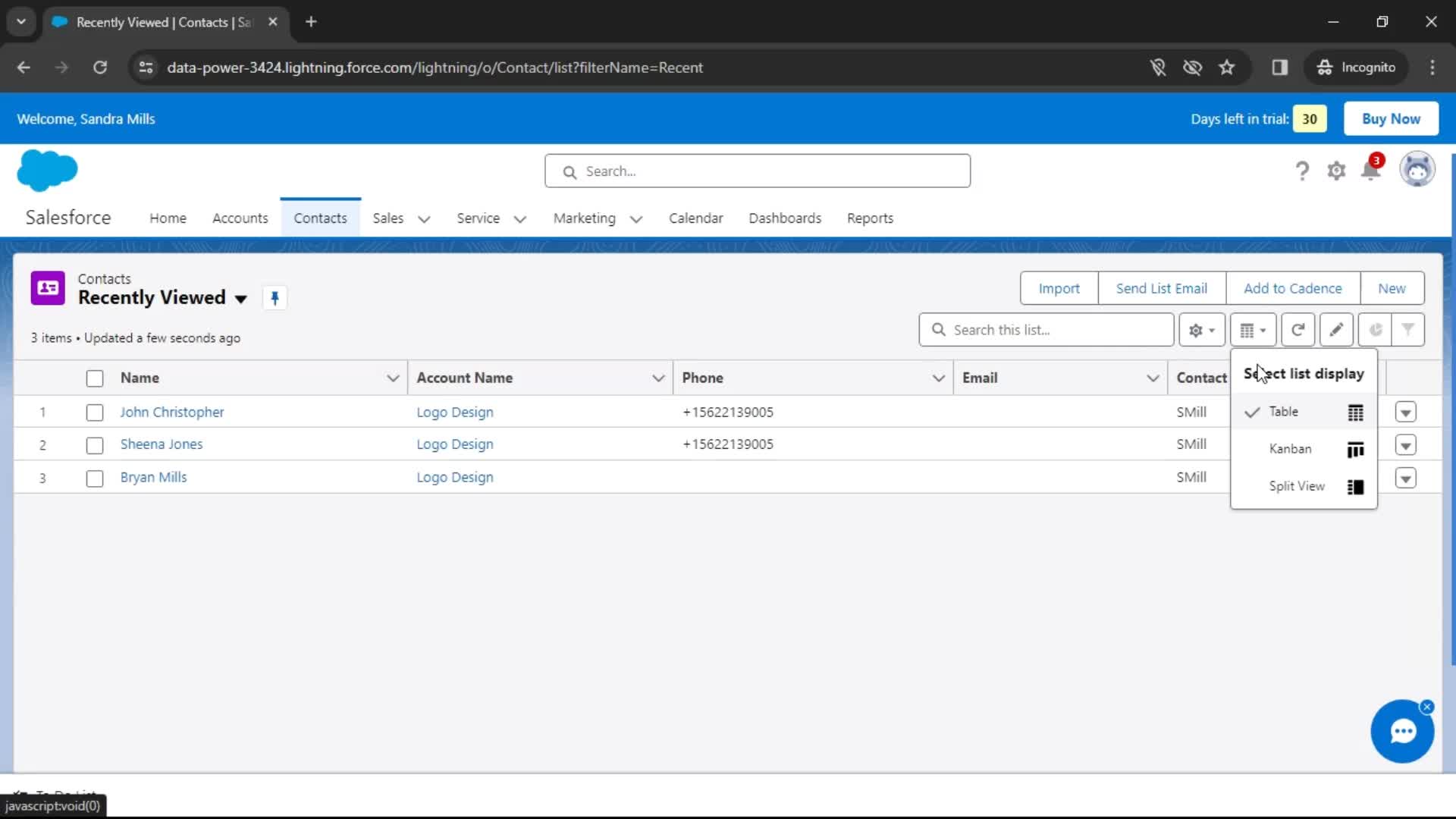
Task: Open row actions for Bryan Mills
Action: click(1405, 478)
